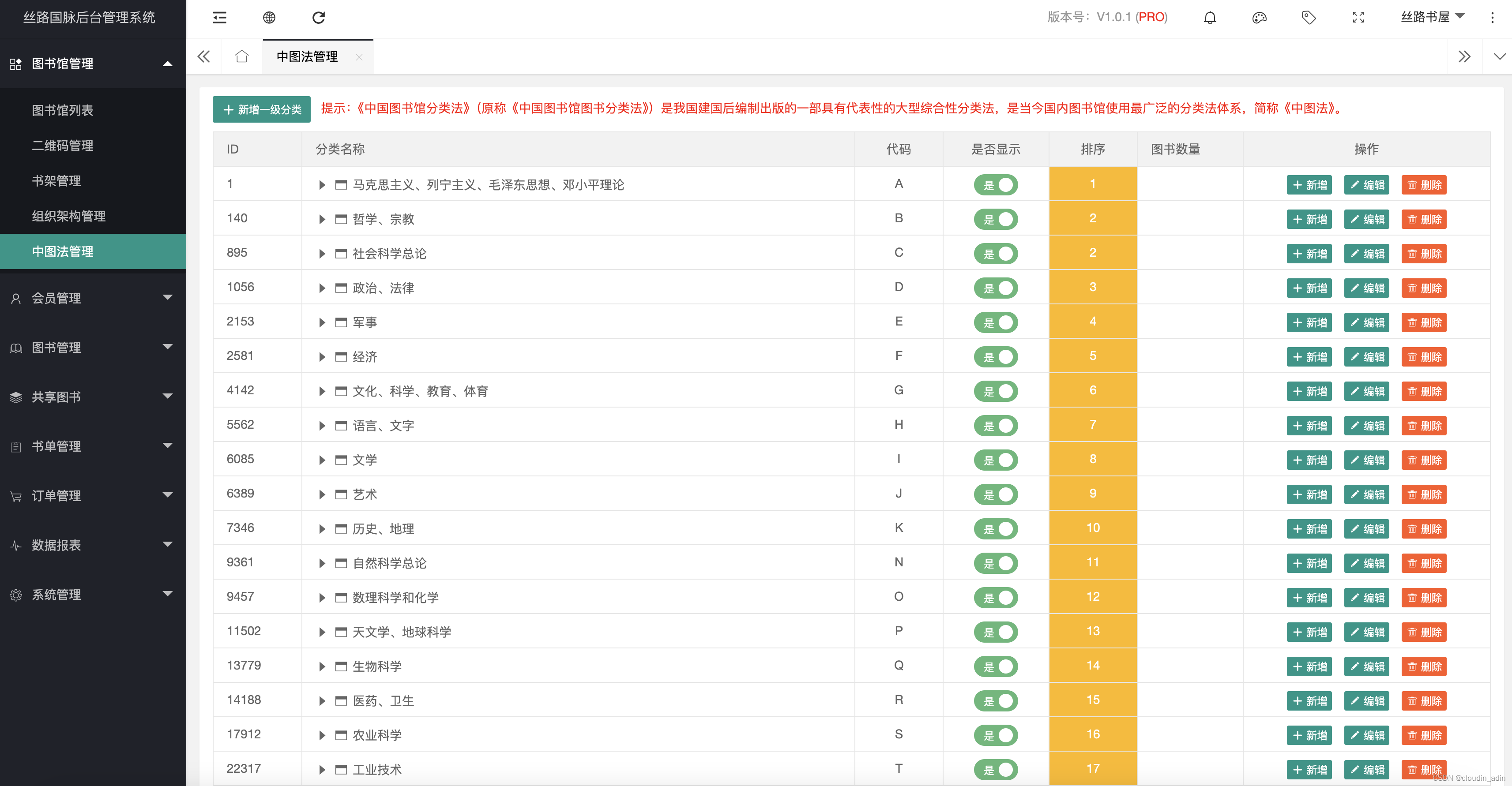The image size is (1512, 786).
Task: Click the refresh page icon
Action: coord(319,18)
